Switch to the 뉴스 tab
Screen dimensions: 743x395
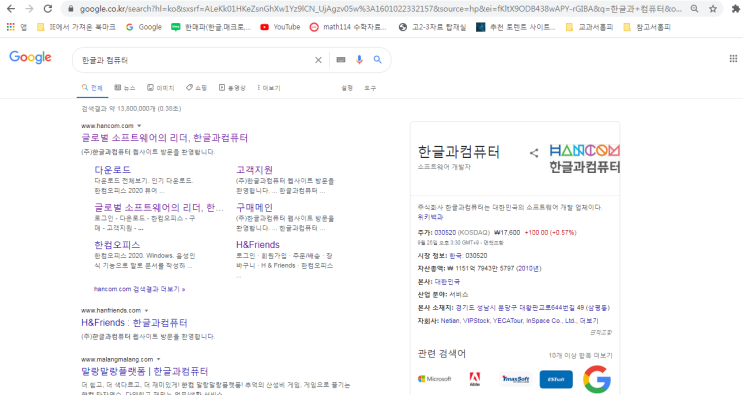click(x=125, y=88)
